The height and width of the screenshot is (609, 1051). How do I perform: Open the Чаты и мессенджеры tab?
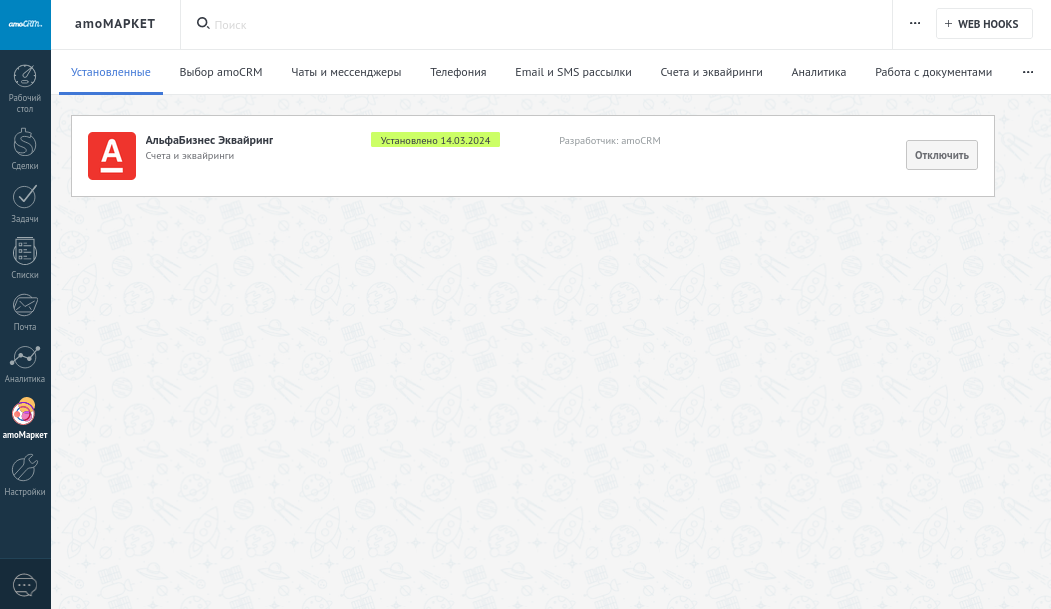click(346, 72)
